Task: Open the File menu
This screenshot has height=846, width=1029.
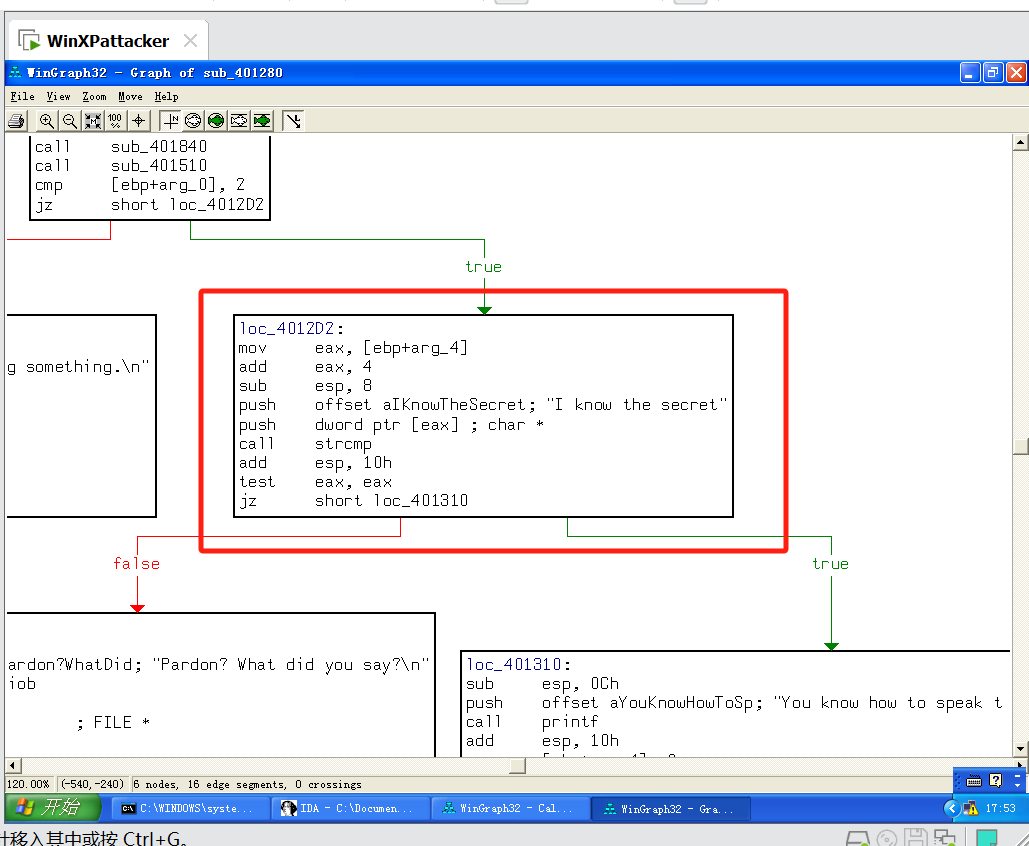Action: pos(22,96)
